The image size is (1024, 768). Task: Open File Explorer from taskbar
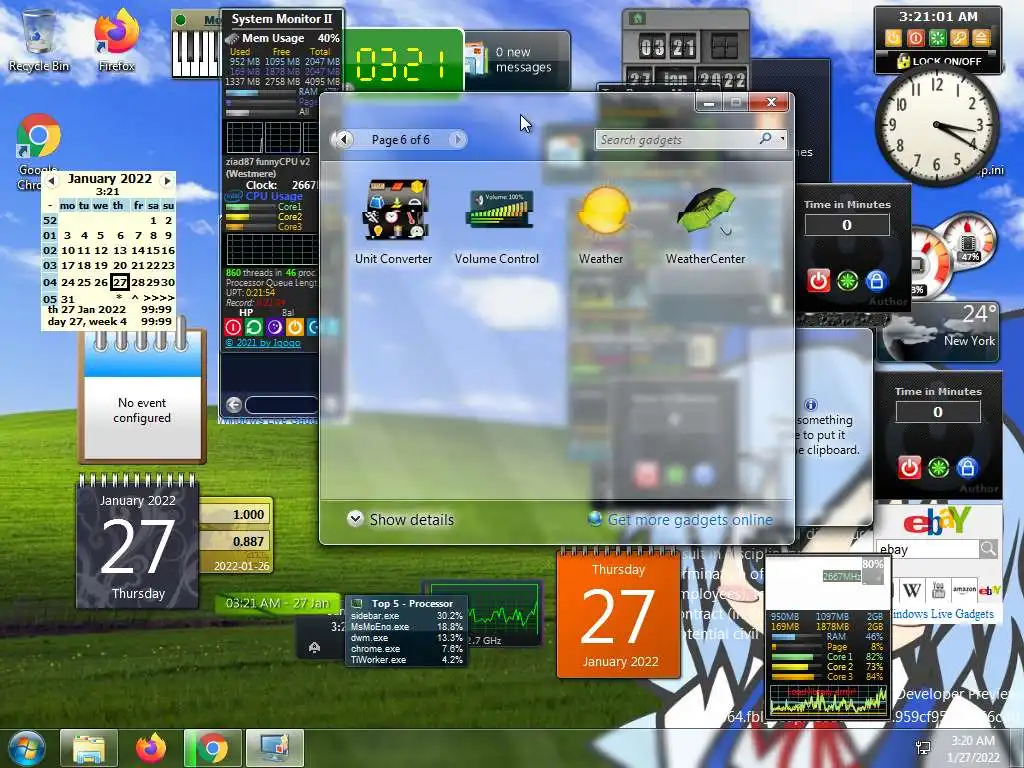tap(89, 748)
